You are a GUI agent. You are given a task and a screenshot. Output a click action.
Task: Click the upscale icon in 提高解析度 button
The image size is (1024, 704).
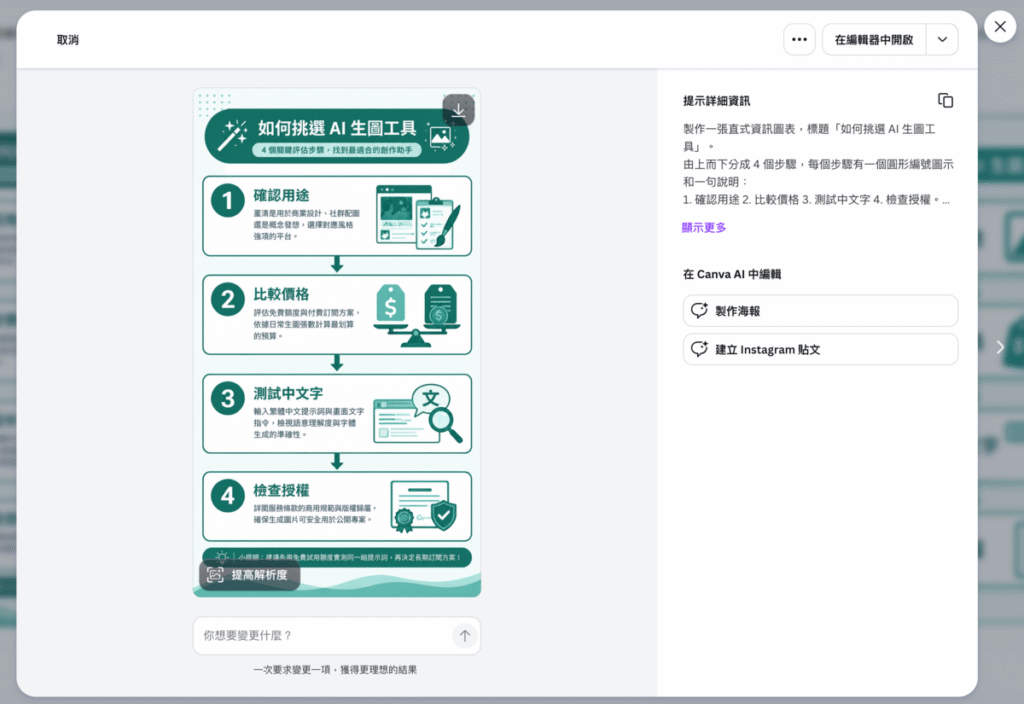(216, 575)
